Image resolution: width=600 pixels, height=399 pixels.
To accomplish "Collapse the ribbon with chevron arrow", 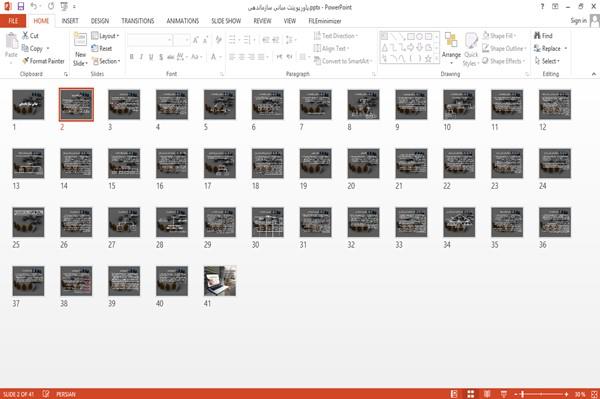I will pyautogui.click(x=593, y=74).
